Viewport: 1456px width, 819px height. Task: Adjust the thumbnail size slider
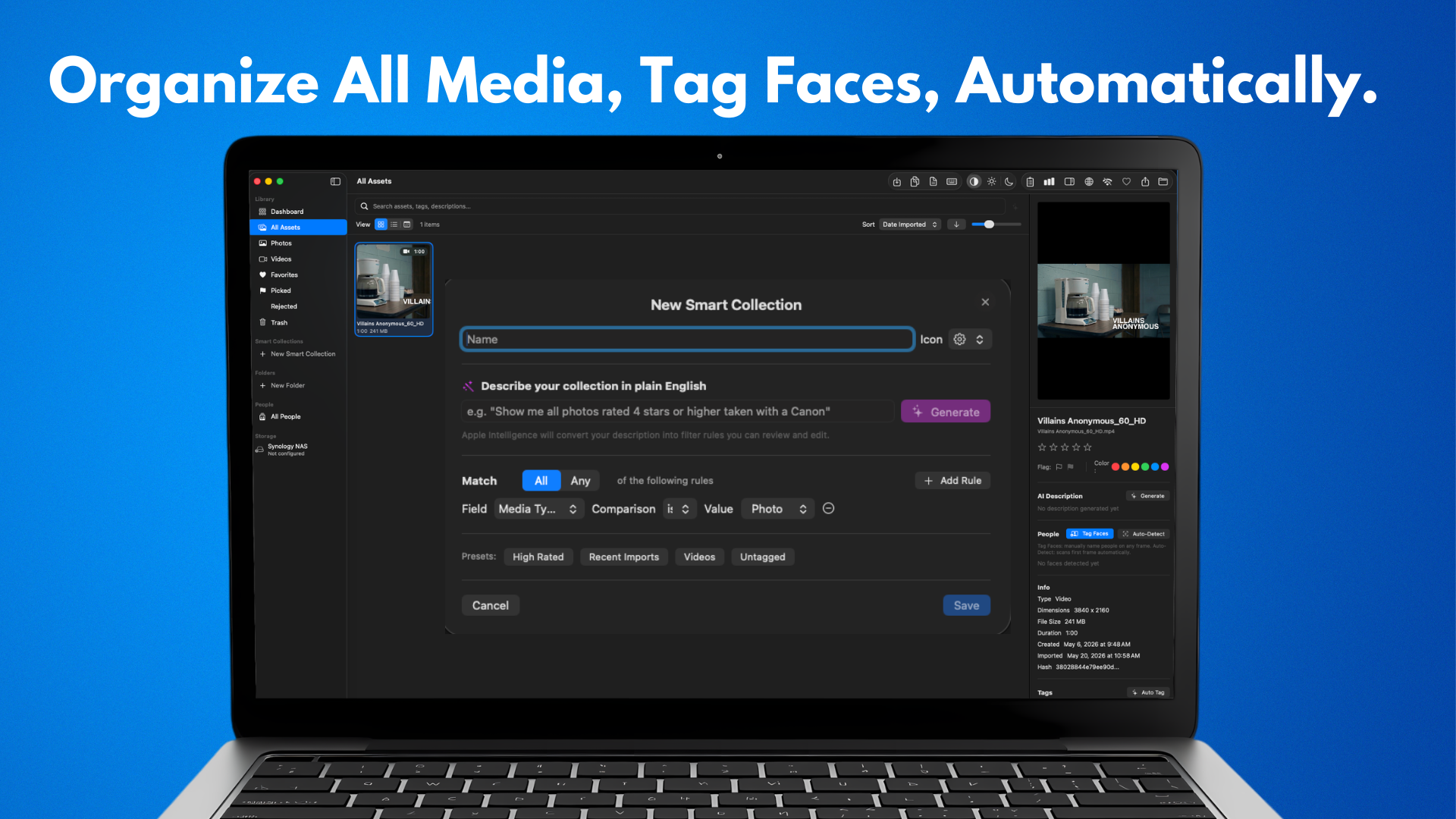(x=996, y=224)
